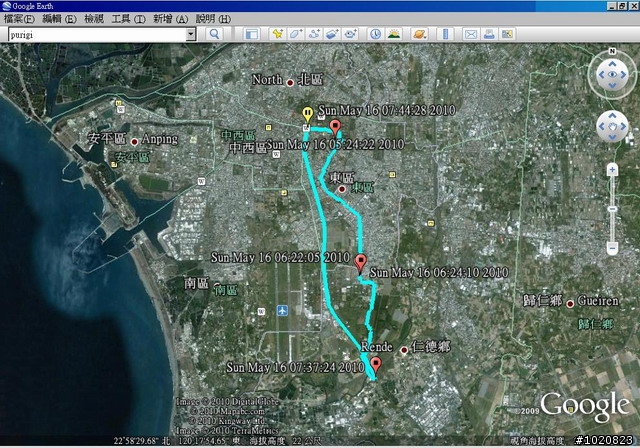Select the ruler measuring tool
Viewport: 640px width, 448px height.
445,34
